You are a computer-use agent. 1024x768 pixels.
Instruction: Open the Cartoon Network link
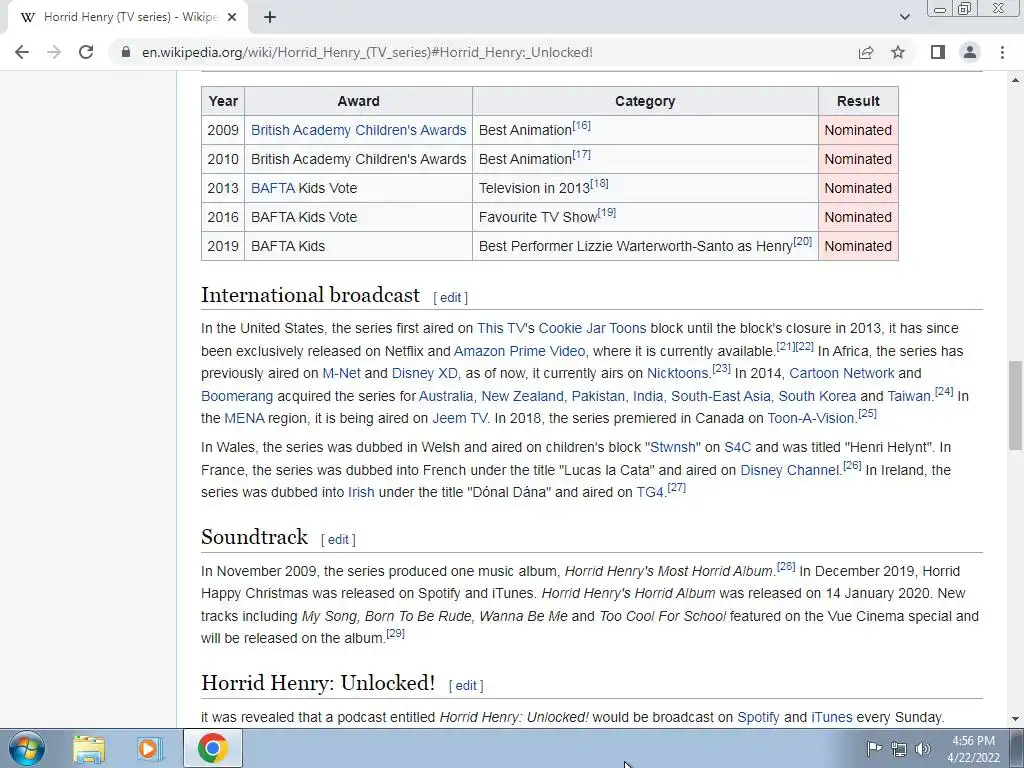point(842,374)
